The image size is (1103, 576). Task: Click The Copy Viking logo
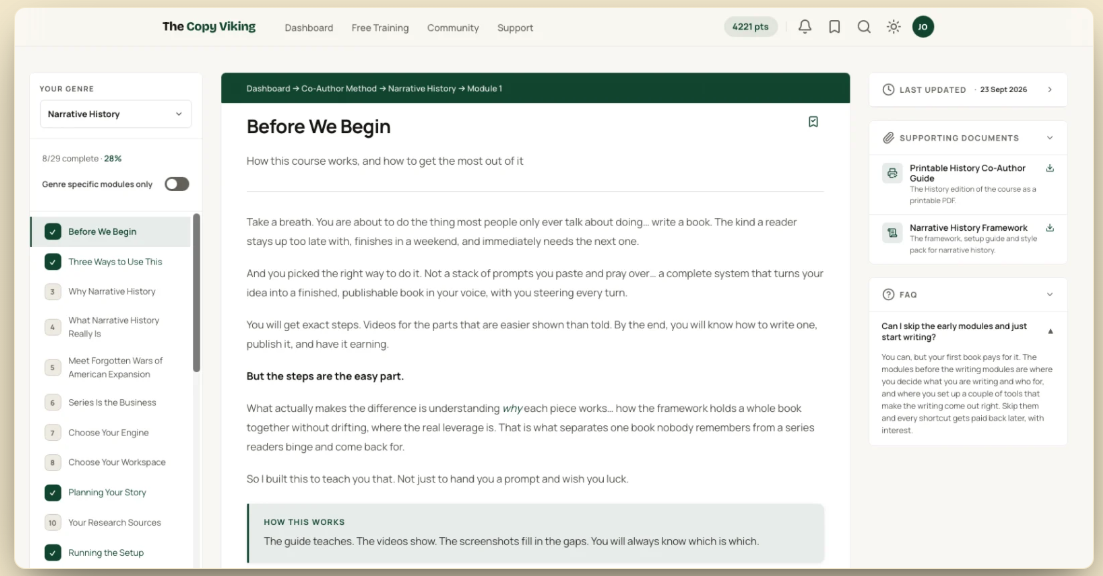[209, 27]
